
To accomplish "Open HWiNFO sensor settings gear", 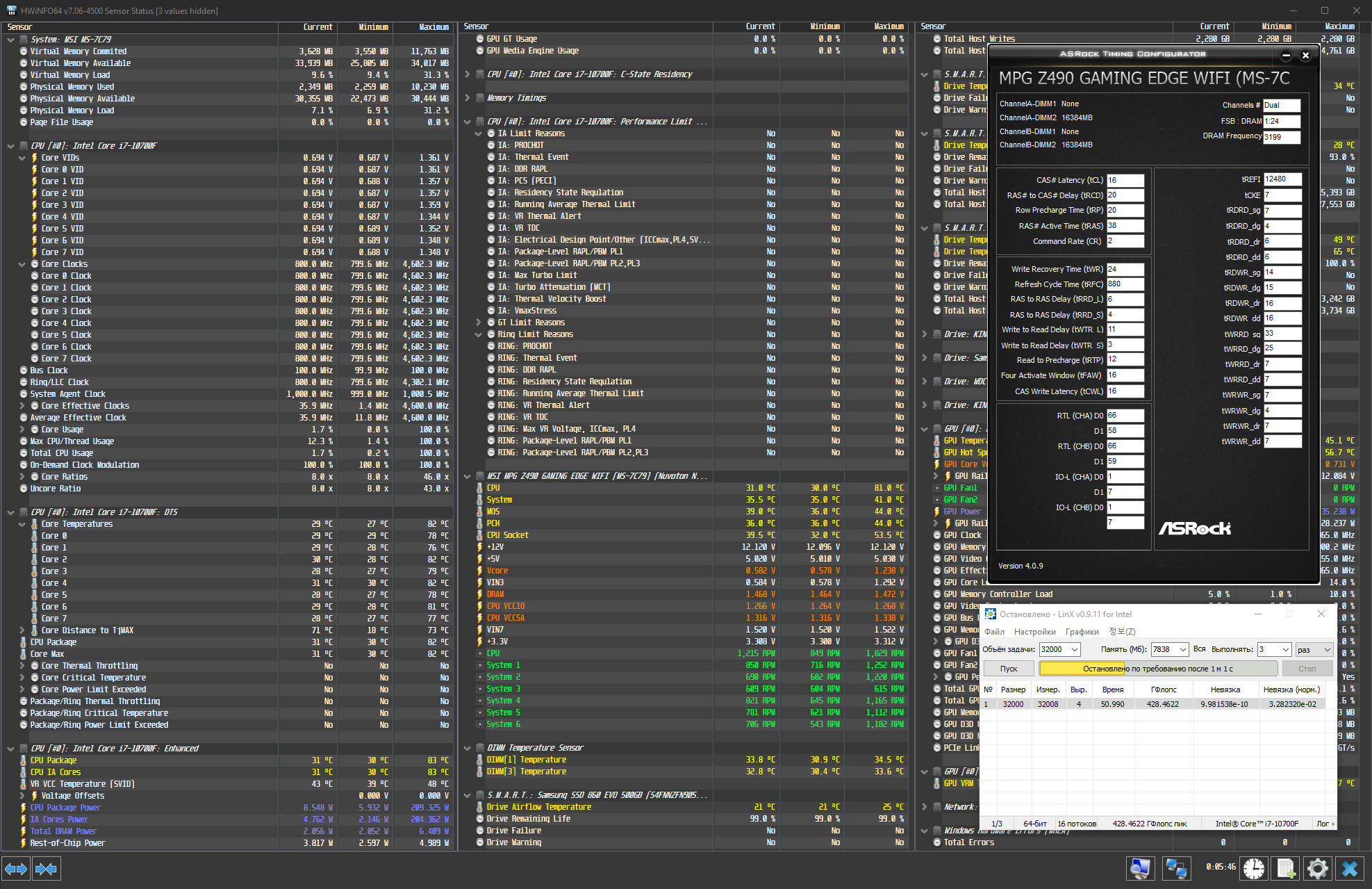I will point(1317,869).
